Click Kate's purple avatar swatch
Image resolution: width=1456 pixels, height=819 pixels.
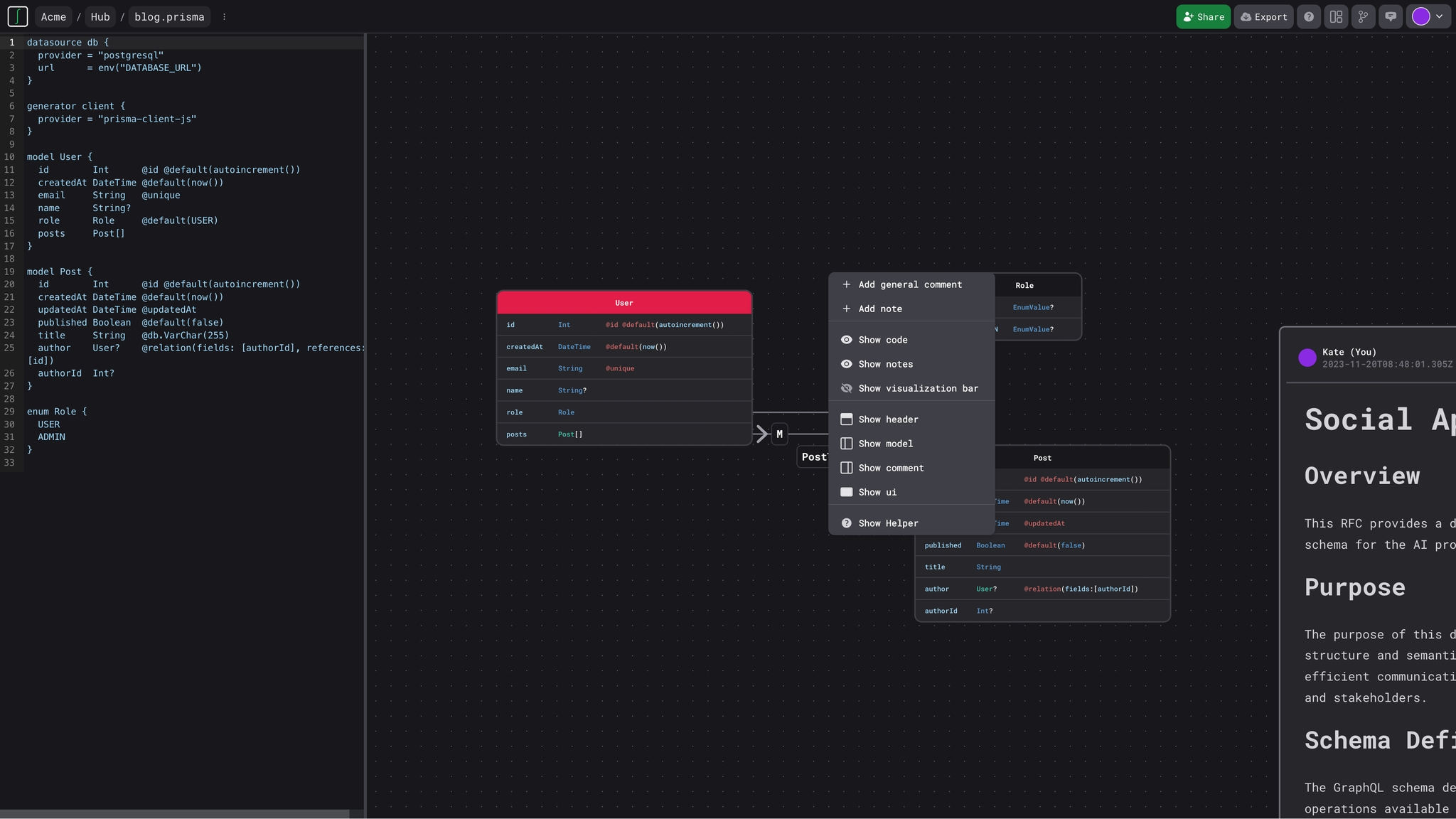click(1307, 358)
